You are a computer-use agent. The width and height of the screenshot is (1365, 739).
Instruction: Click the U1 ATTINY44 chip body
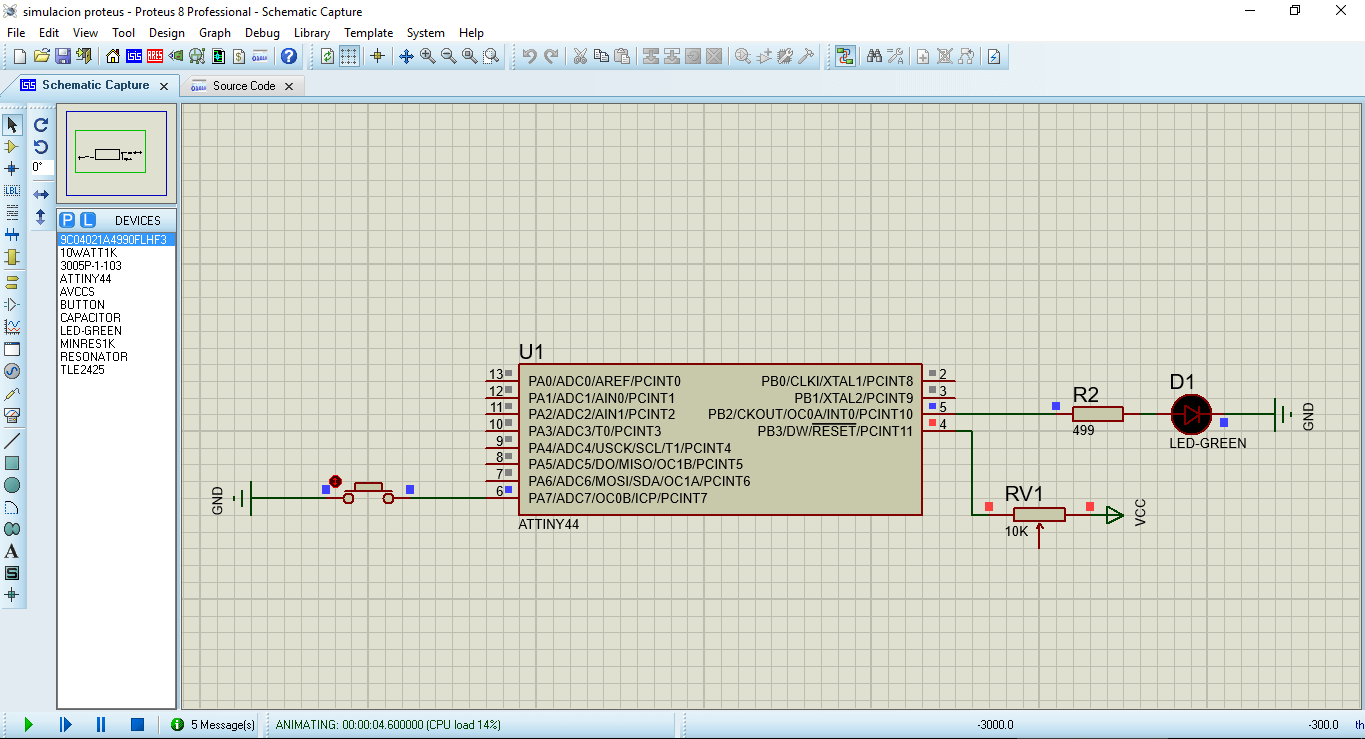click(x=720, y=439)
